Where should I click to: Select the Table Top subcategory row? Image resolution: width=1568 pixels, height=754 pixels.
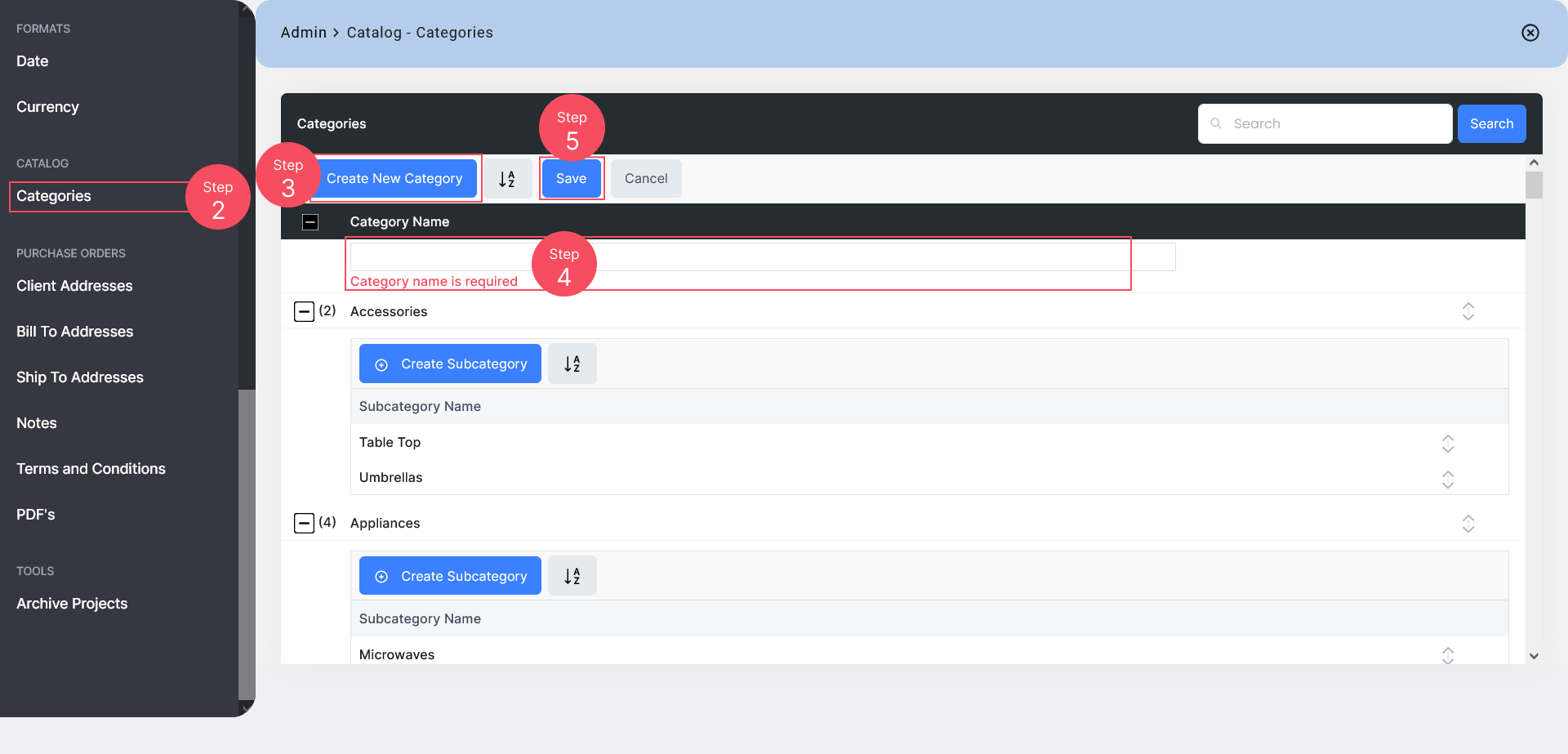[929, 443]
